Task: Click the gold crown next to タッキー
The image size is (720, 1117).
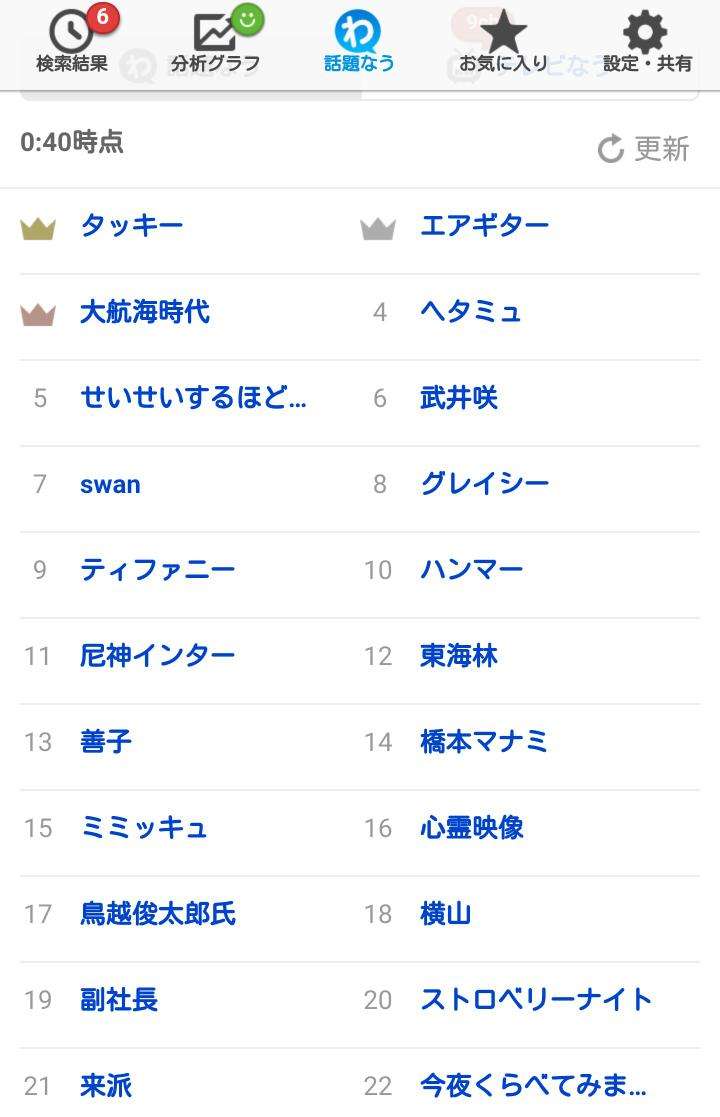Action: click(38, 229)
